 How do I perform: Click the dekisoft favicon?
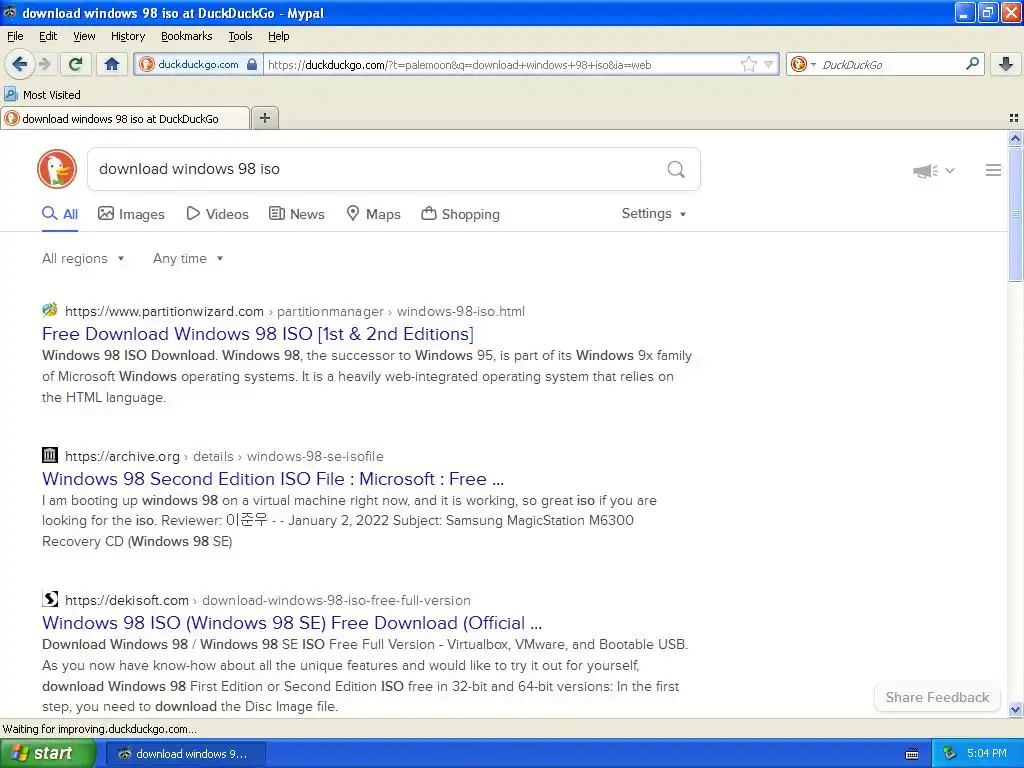[x=50, y=599]
